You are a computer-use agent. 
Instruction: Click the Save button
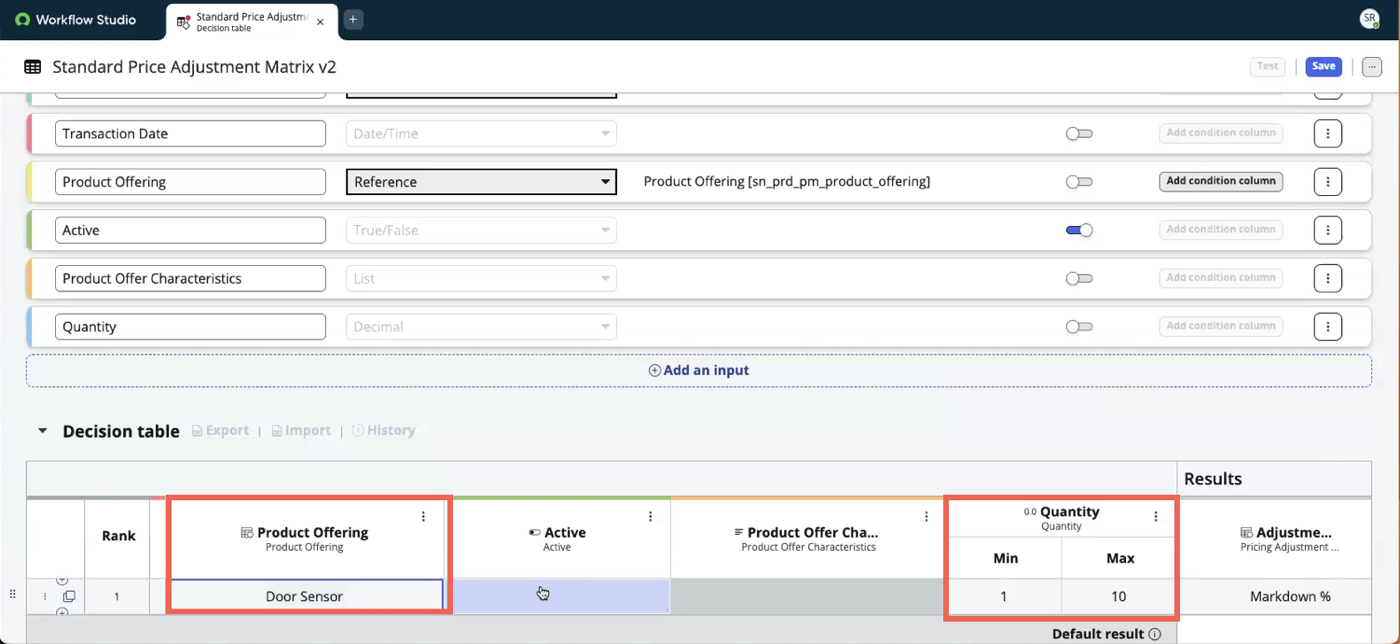(1323, 66)
